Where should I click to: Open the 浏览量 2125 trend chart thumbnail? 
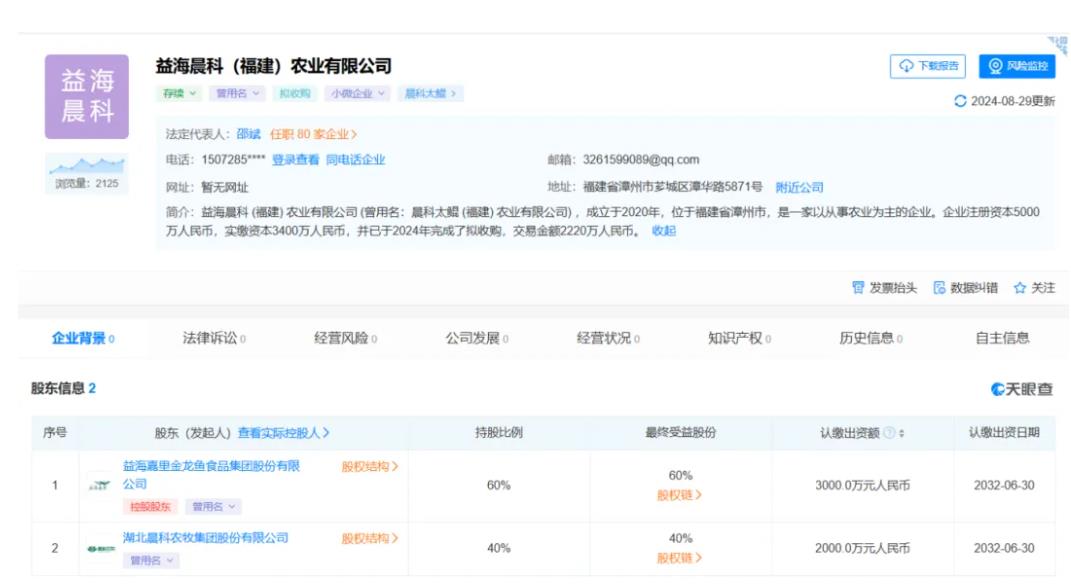tap(87, 173)
